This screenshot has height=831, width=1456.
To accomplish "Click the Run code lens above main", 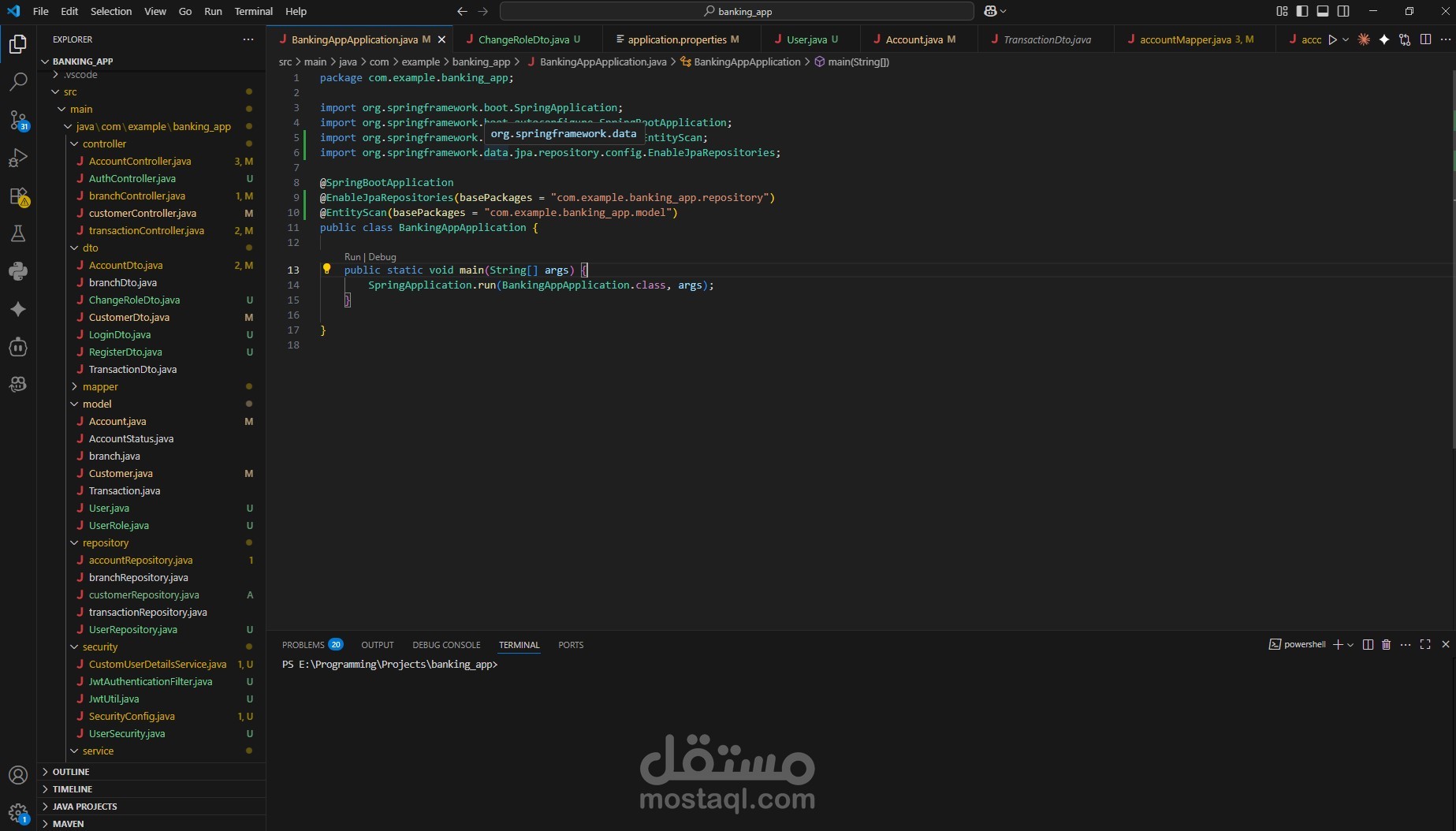I will [352, 257].
